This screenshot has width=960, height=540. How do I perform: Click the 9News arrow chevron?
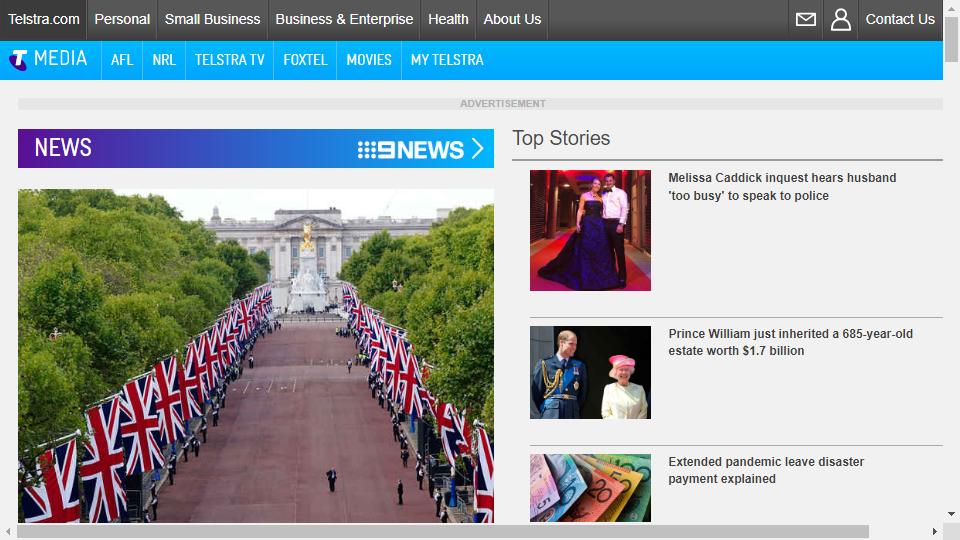tap(478, 148)
